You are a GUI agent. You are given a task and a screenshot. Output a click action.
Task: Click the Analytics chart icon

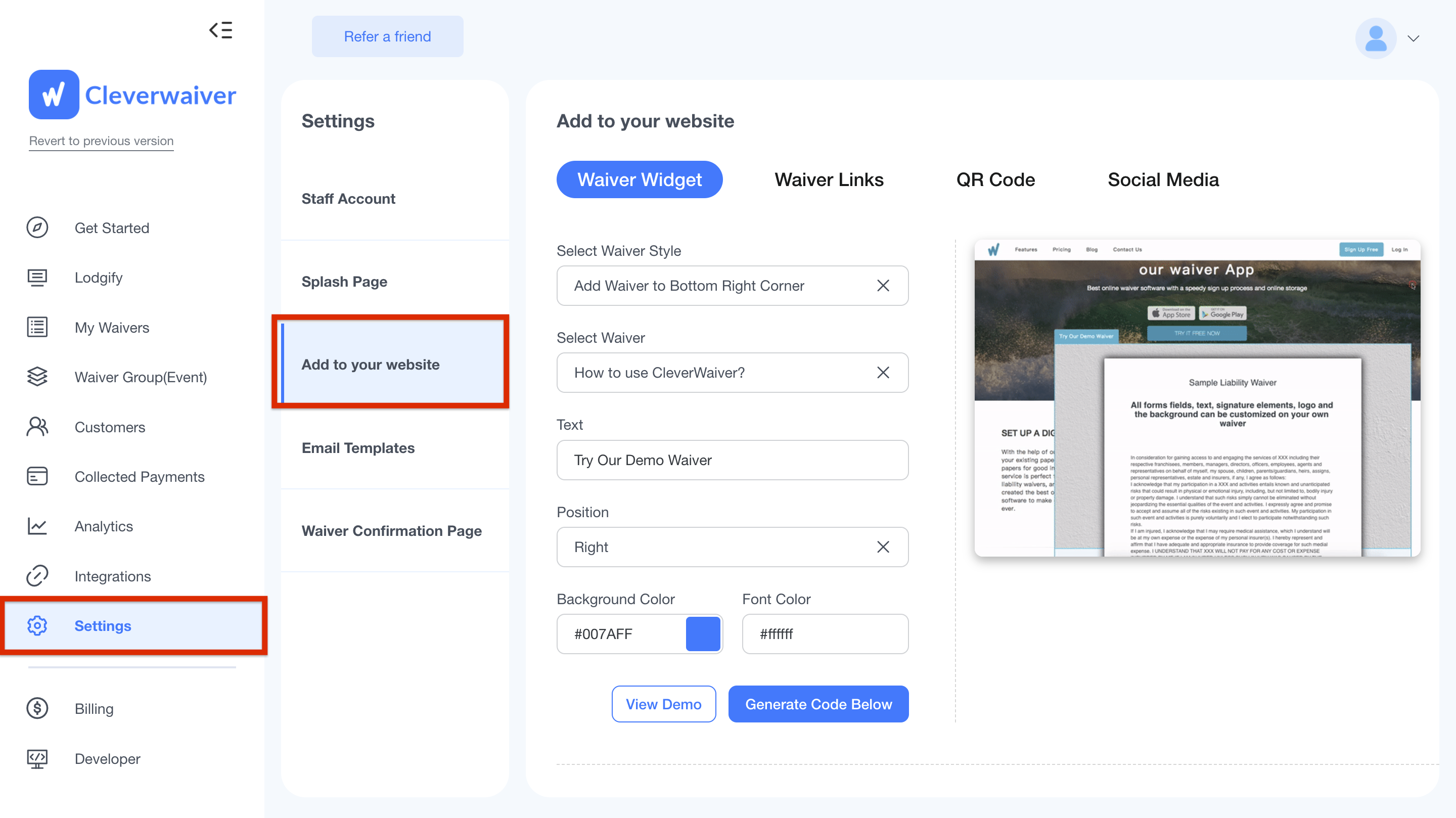click(x=37, y=526)
